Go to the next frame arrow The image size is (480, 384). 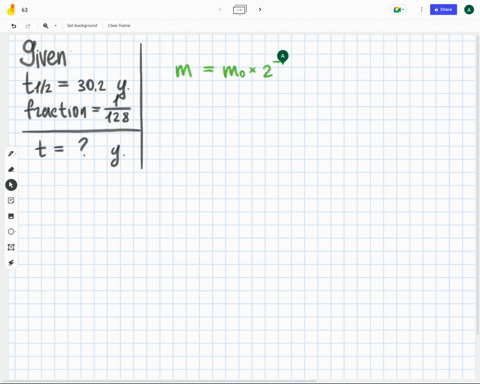coord(260,9)
